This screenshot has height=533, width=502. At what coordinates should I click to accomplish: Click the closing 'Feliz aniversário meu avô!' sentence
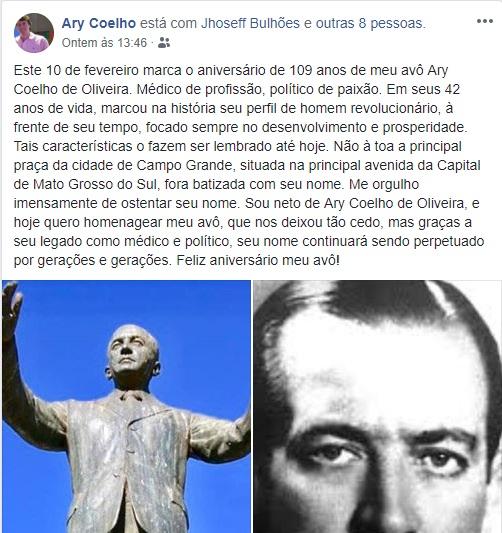click(x=258, y=261)
